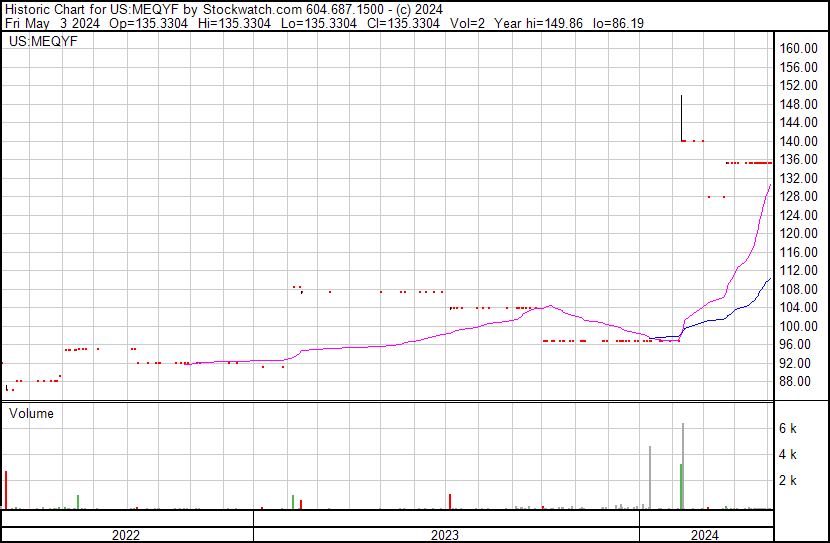Select the 2024 year label on timeline

click(705, 535)
